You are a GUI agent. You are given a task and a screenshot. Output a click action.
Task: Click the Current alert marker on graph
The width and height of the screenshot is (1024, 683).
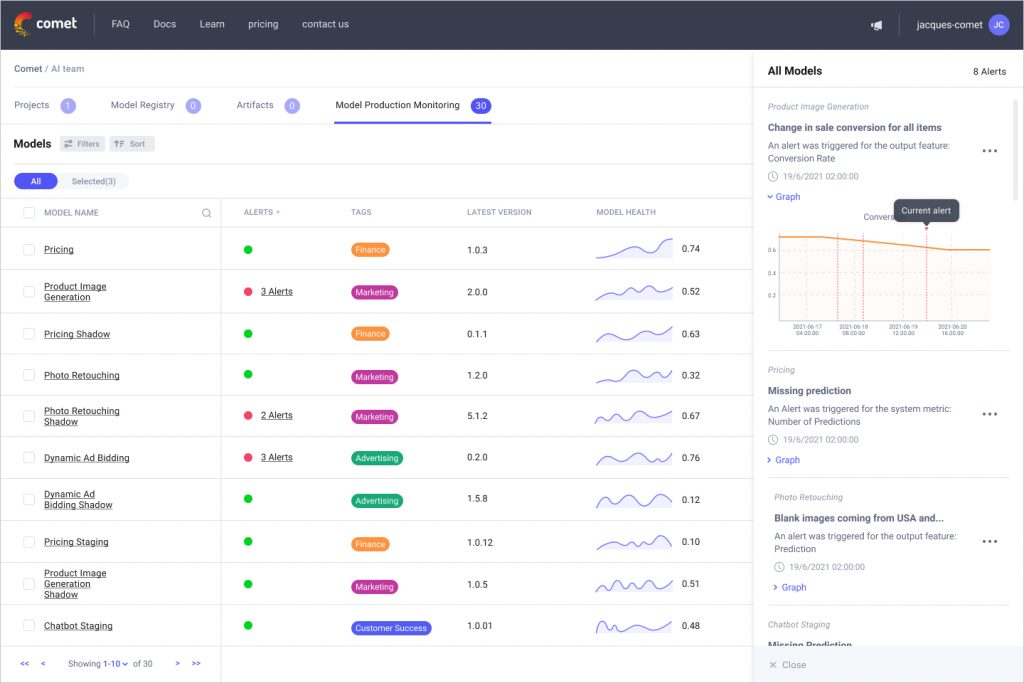pos(926,227)
